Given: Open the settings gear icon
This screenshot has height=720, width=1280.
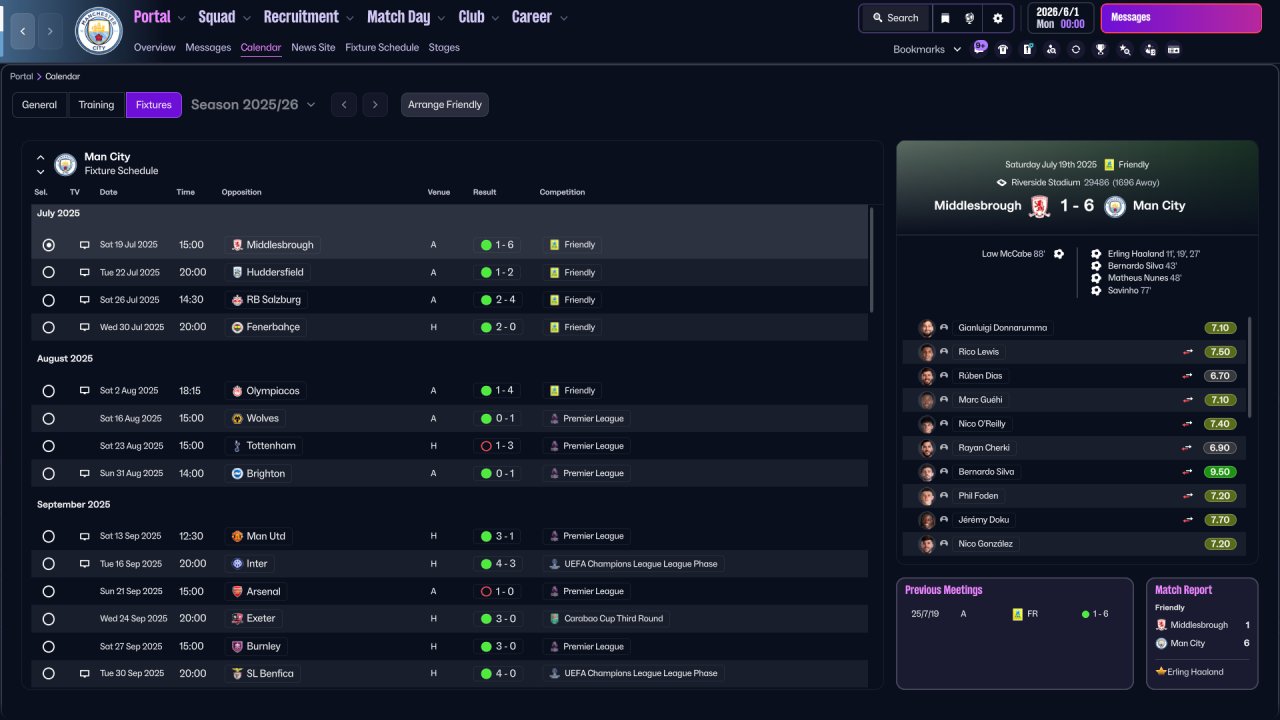Looking at the screenshot, I should click(997, 18).
